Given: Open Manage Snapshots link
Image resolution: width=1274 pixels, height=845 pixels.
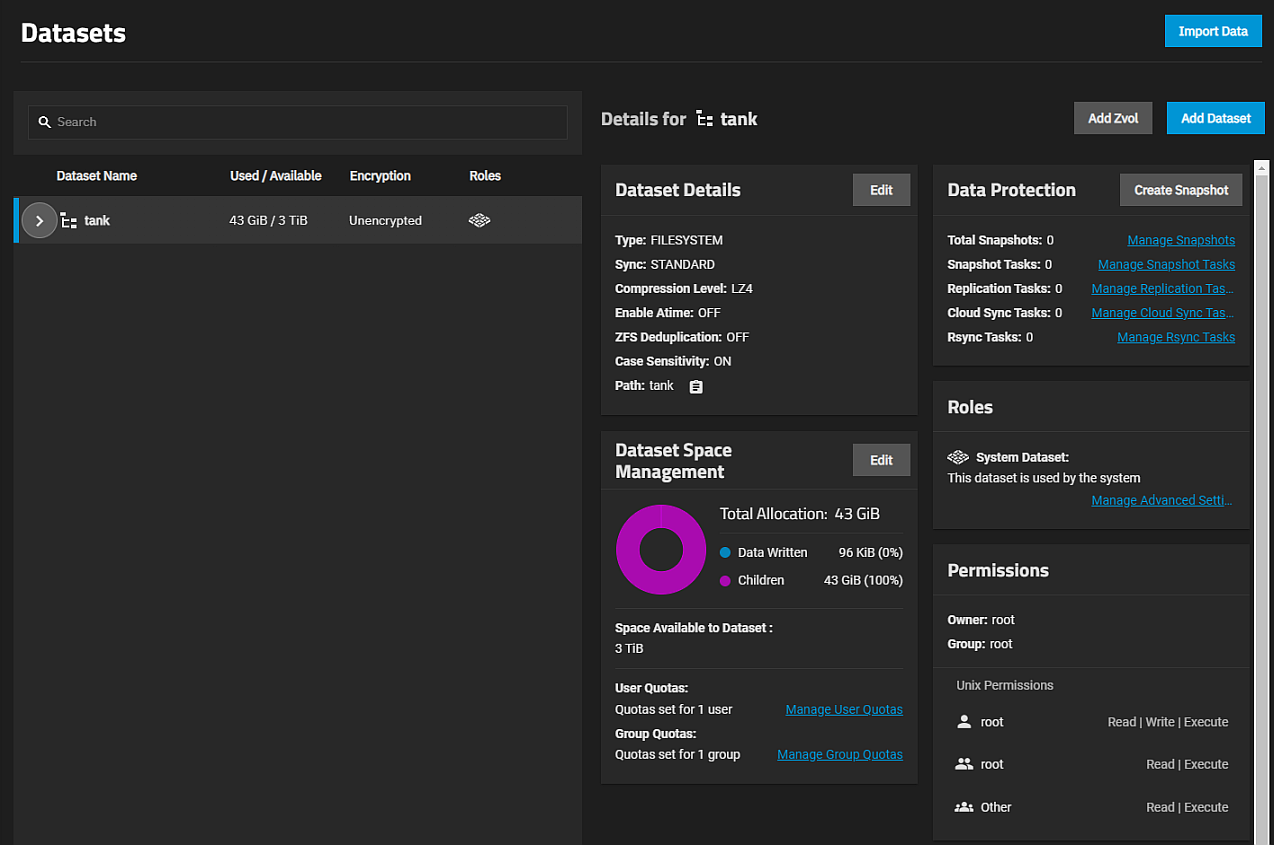Looking at the screenshot, I should 1180,240.
